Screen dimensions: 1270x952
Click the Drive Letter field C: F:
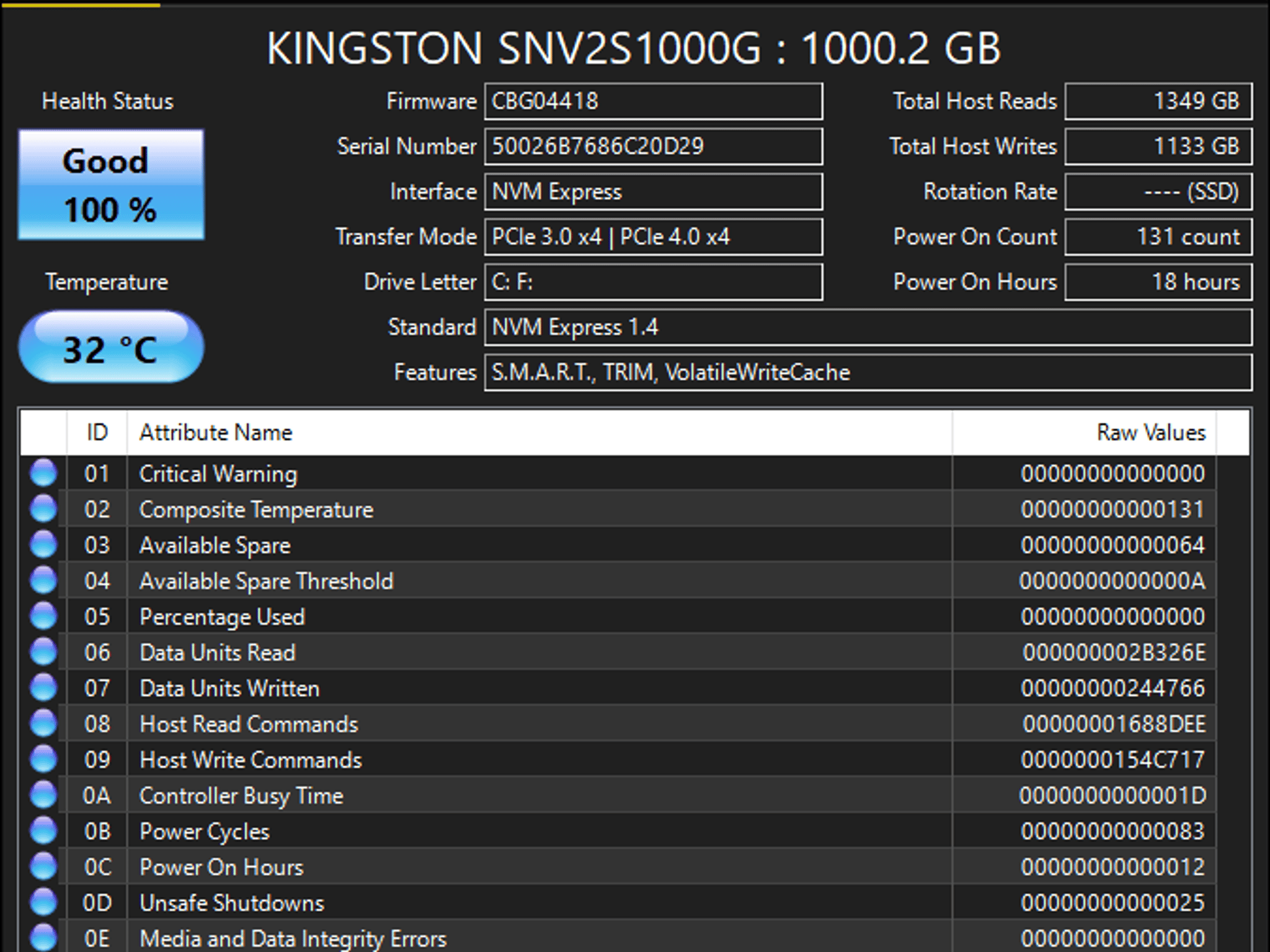tap(654, 282)
